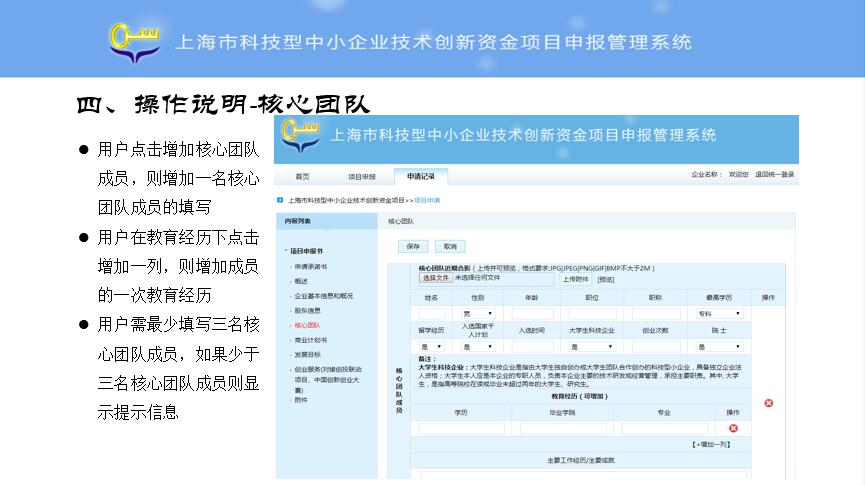Click the key logo in the embedded system header
This screenshot has width=865, height=486.
click(x=300, y=136)
